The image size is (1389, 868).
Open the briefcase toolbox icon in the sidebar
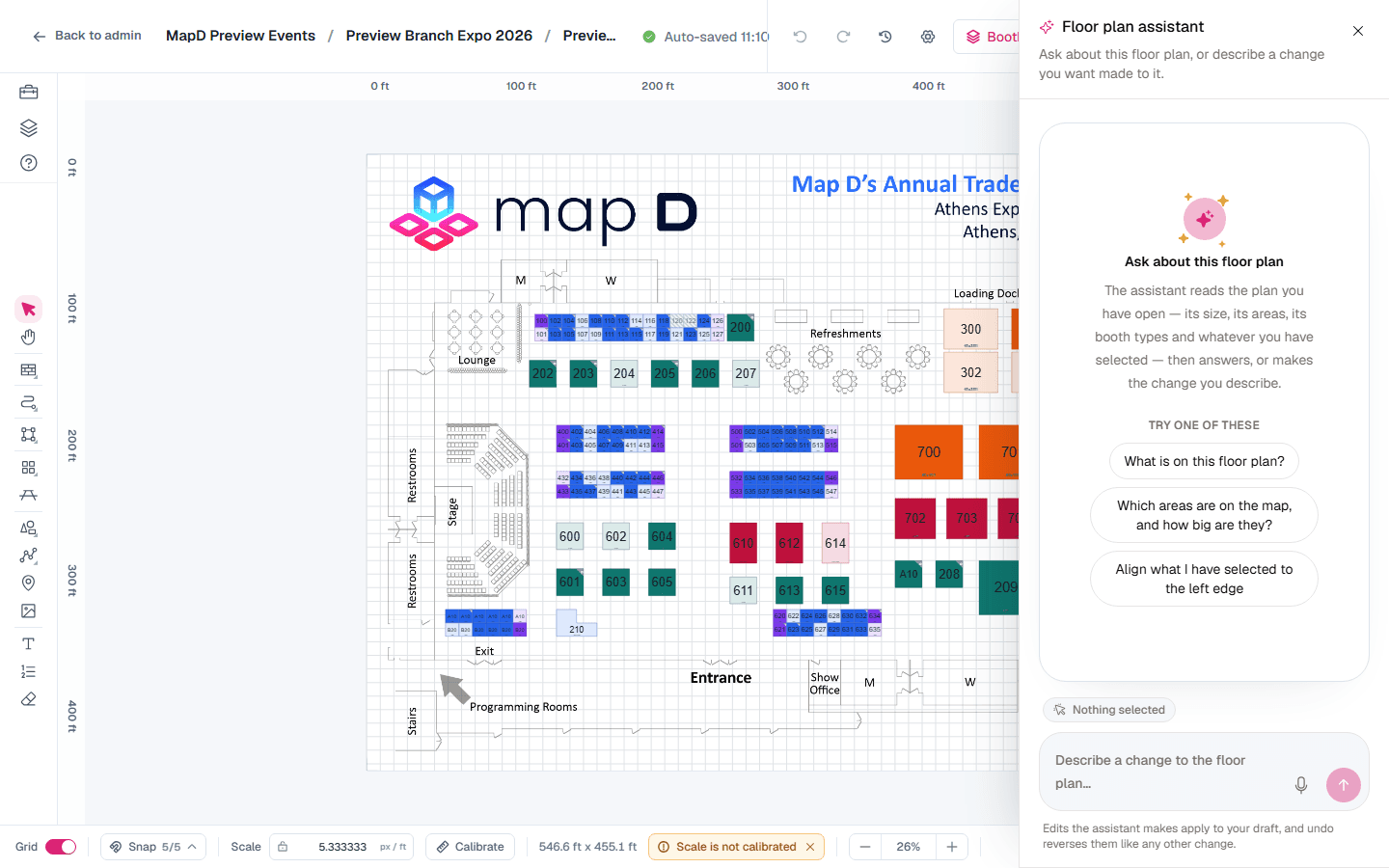click(x=28, y=93)
